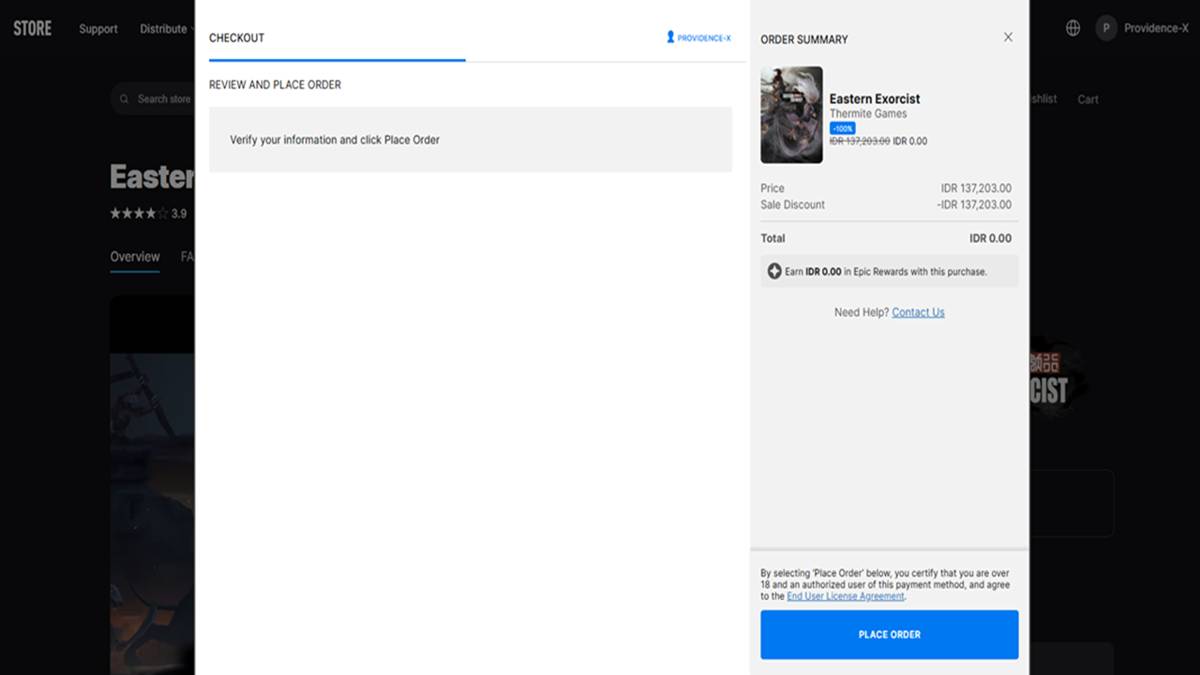Click the globe language icon
Viewport: 1200px width, 675px height.
click(1073, 28)
